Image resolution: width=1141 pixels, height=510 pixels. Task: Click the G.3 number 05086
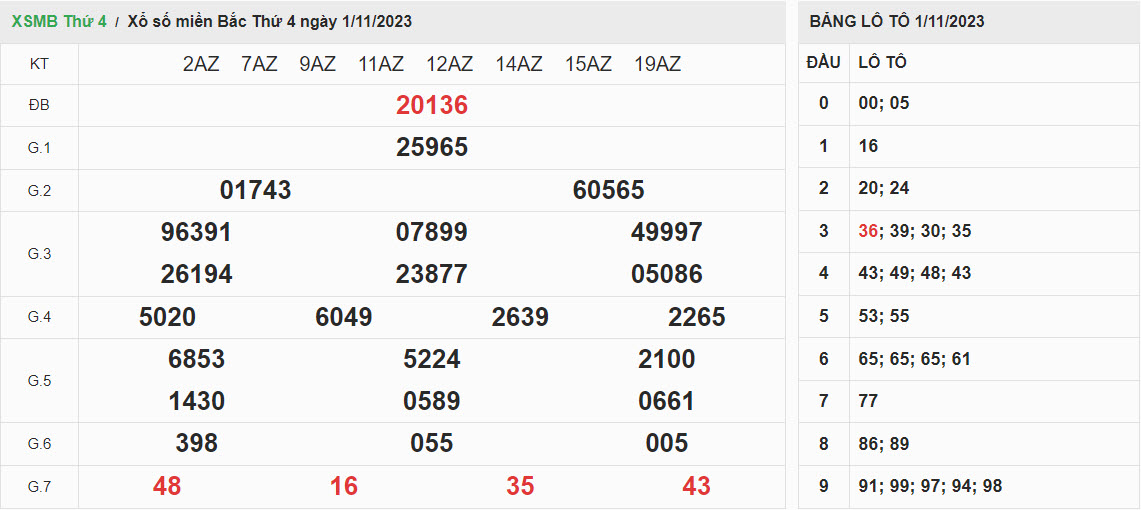[667, 274]
